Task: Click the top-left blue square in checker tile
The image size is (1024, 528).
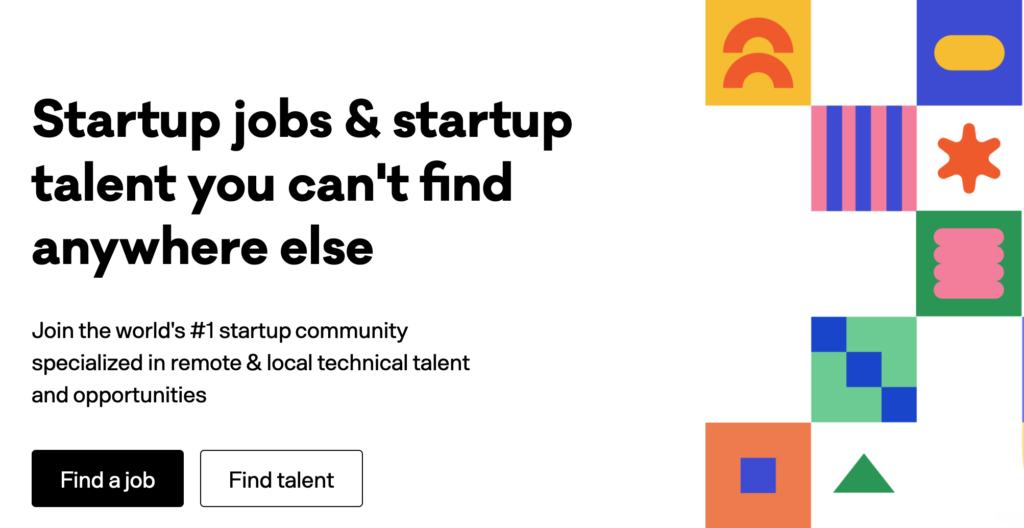Action: [829, 334]
